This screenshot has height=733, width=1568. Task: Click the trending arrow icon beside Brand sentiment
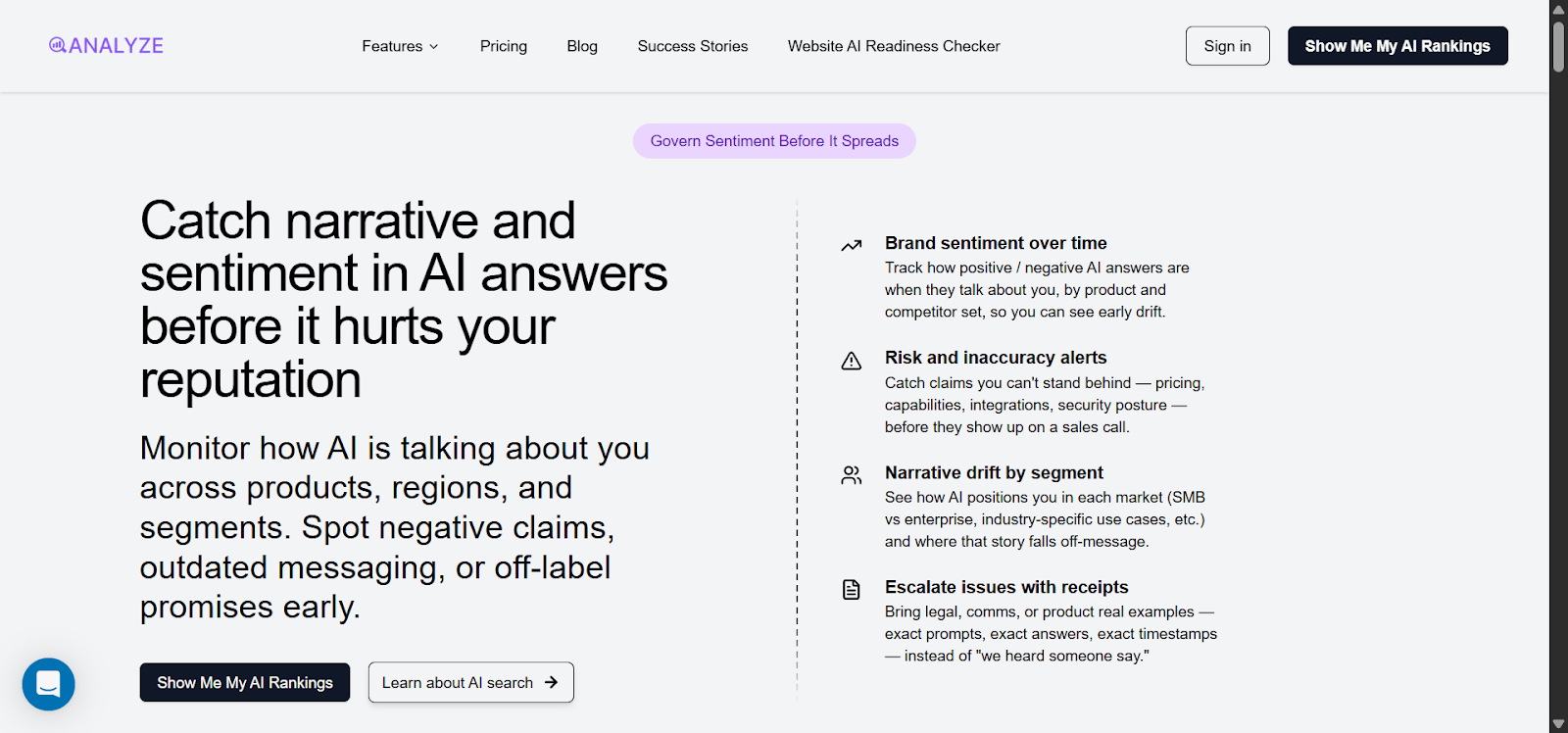[852, 245]
